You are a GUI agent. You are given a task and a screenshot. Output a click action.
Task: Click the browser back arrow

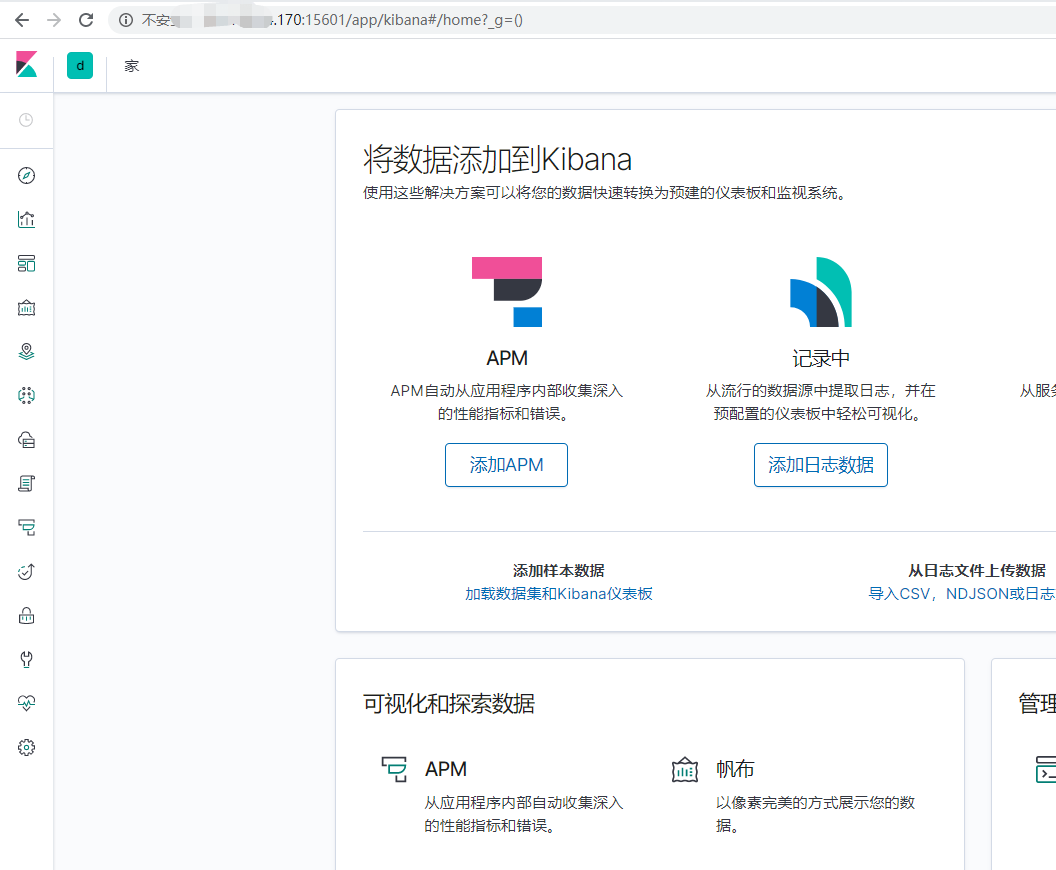(x=22, y=20)
